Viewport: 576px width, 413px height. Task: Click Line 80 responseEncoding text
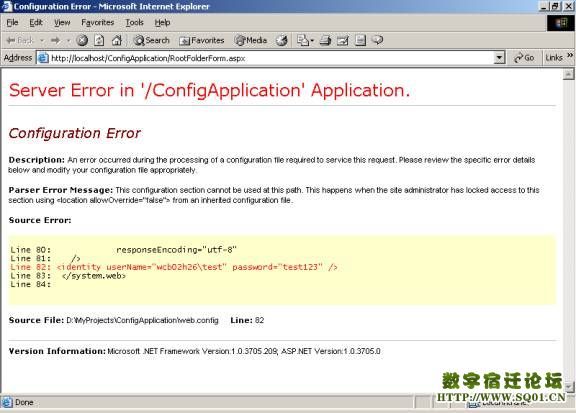(x=176, y=250)
